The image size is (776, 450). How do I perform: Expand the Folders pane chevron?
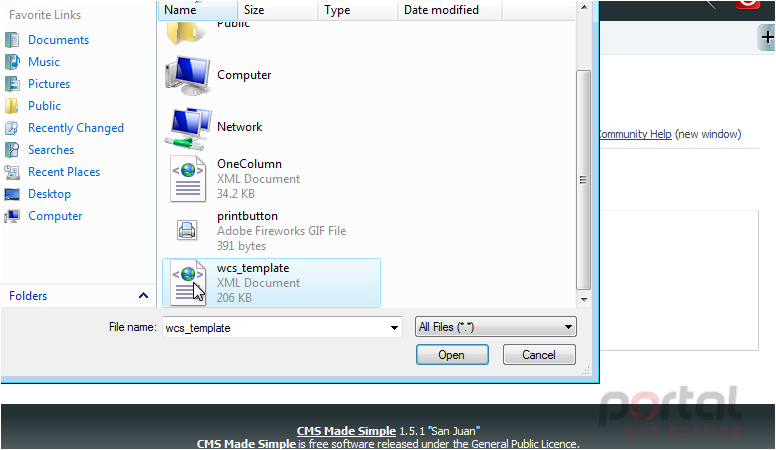[x=144, y=296]
